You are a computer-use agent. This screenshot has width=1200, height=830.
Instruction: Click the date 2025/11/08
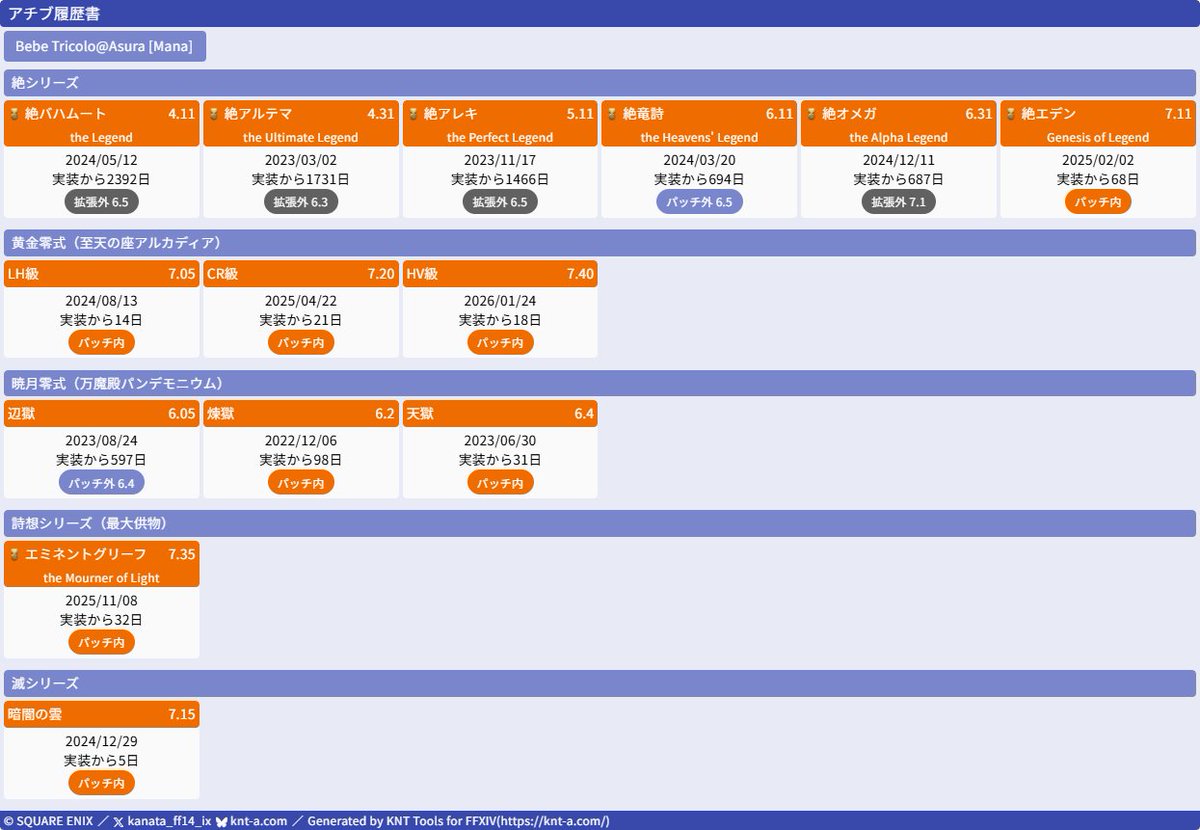pos(101,601)
